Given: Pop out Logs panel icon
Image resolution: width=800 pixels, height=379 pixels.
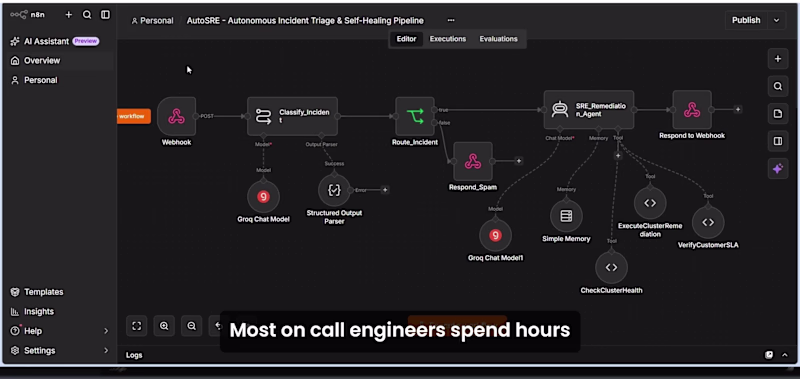Looking at the screenshot, I should coord(768,355).
